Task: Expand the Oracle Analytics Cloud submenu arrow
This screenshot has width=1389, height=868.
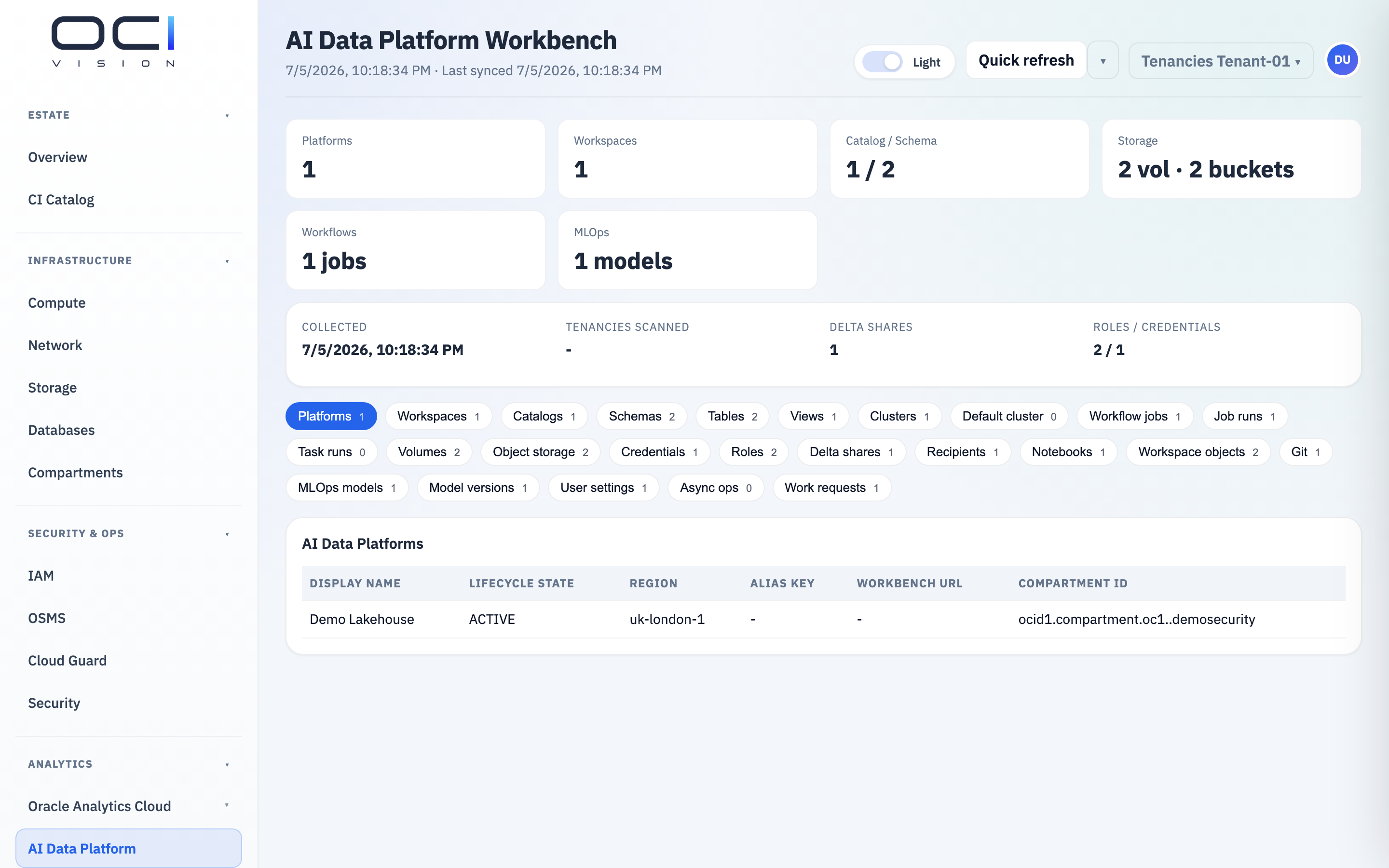Action: click(x=227, y=805)
